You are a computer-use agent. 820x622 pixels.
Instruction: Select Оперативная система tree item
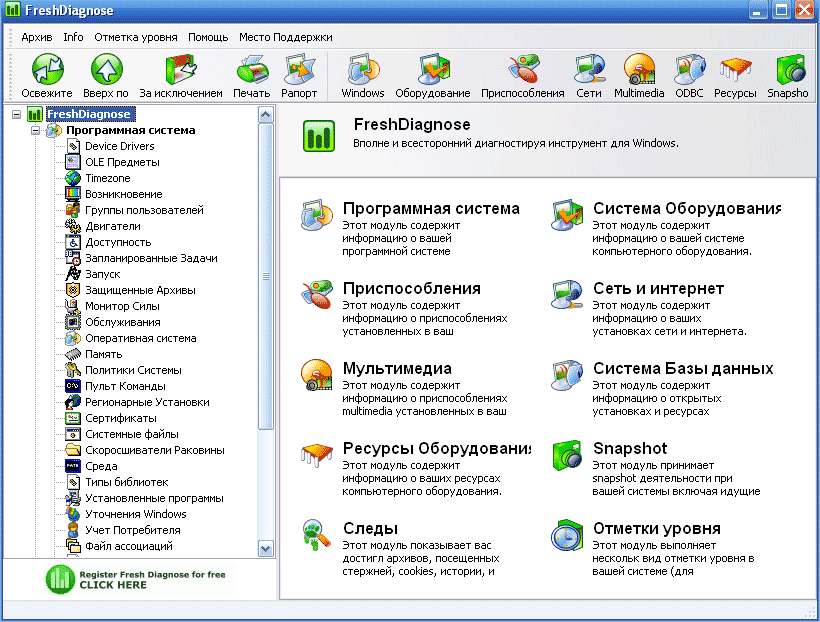coord(141,338)
